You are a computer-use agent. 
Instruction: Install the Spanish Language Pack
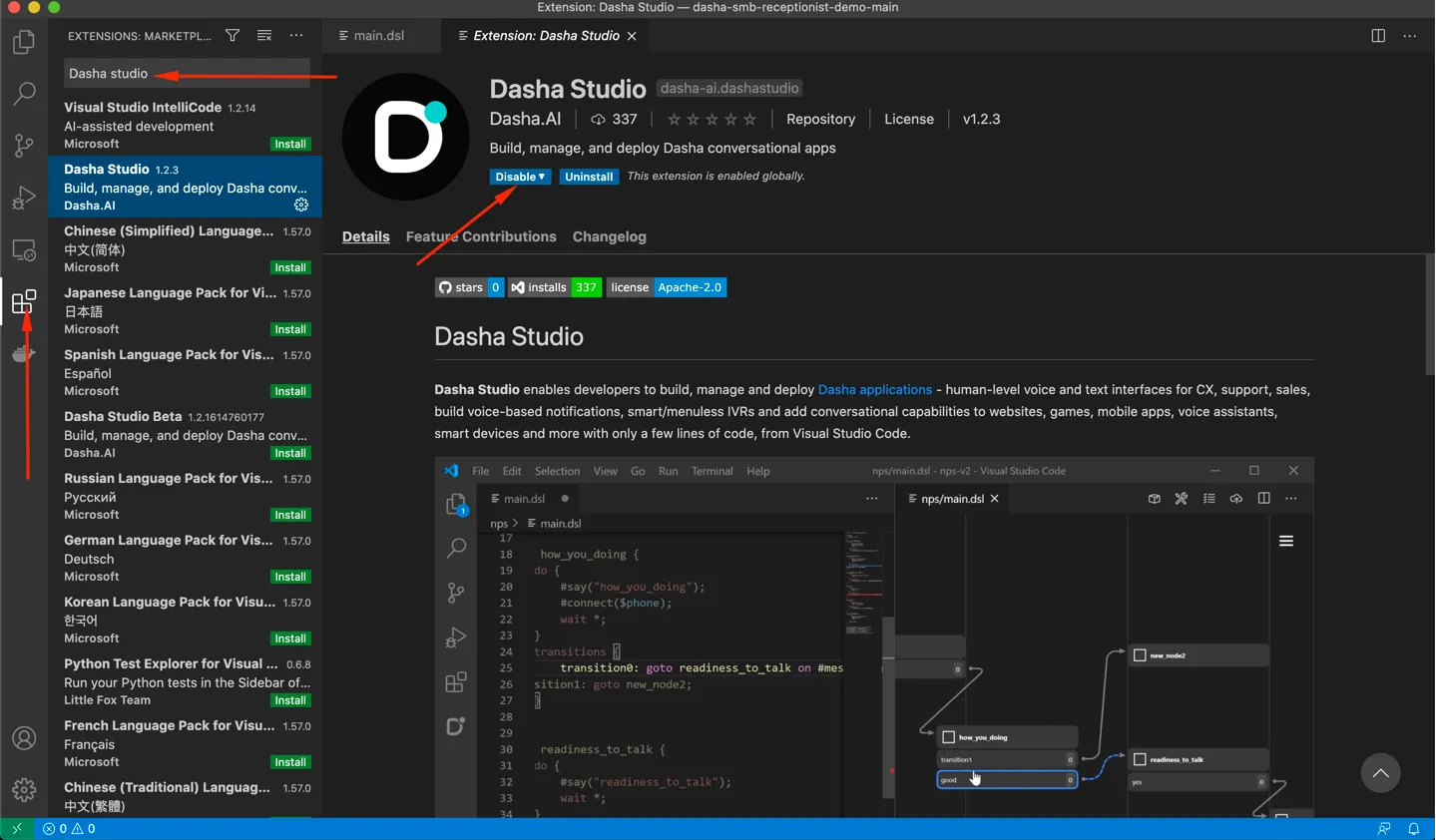(x=290, y=392)
